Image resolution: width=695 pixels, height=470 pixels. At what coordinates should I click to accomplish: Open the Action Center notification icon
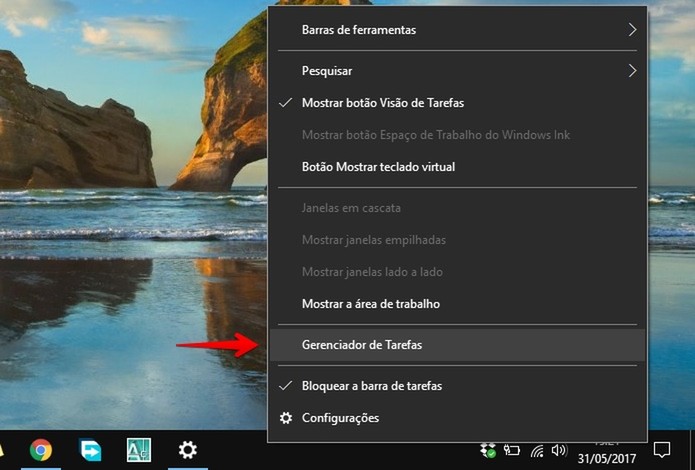coord(662,450)
